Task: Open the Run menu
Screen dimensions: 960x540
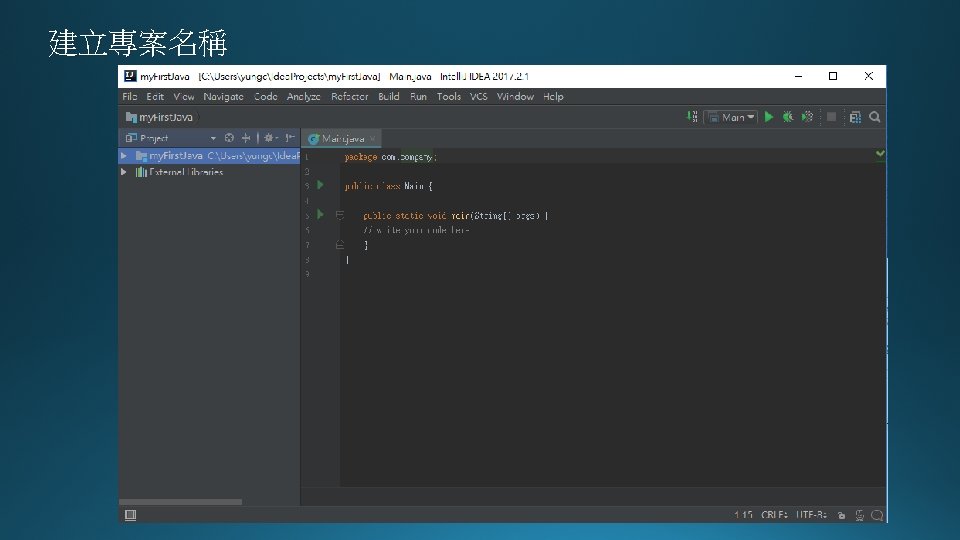Action: pos(418,97)
